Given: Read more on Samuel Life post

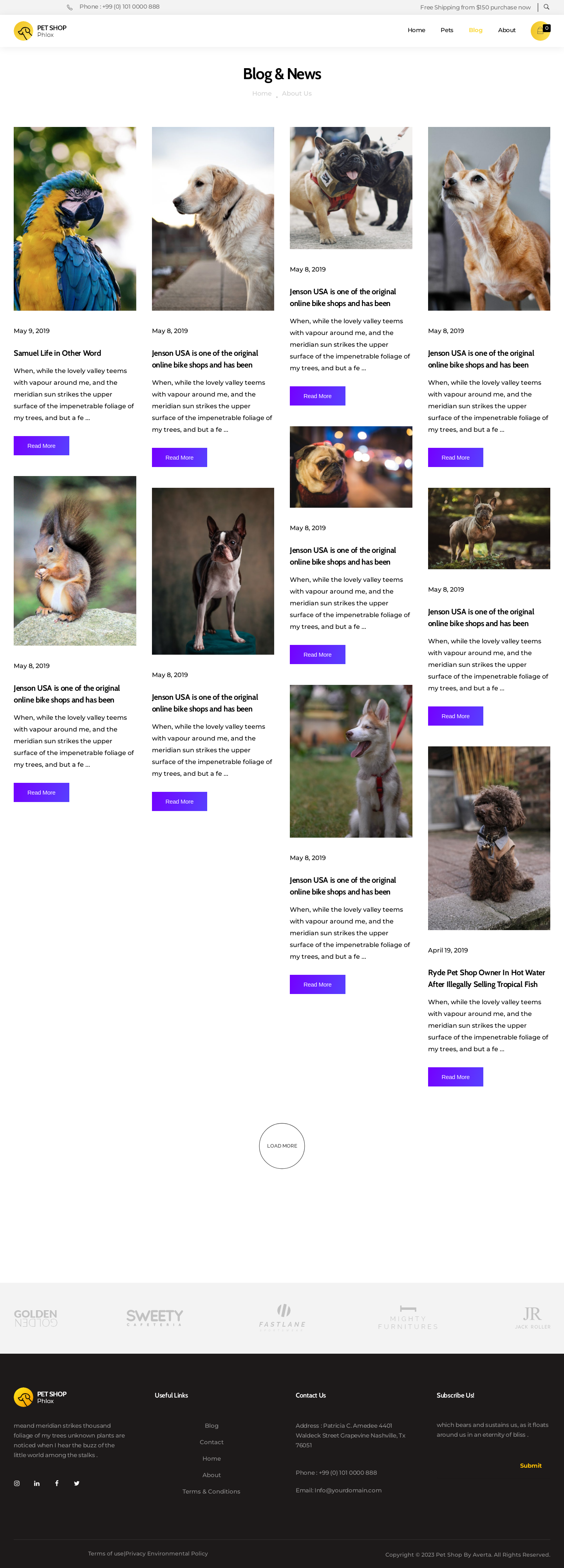Looking at the screenshot, I should tap(42, 445).
